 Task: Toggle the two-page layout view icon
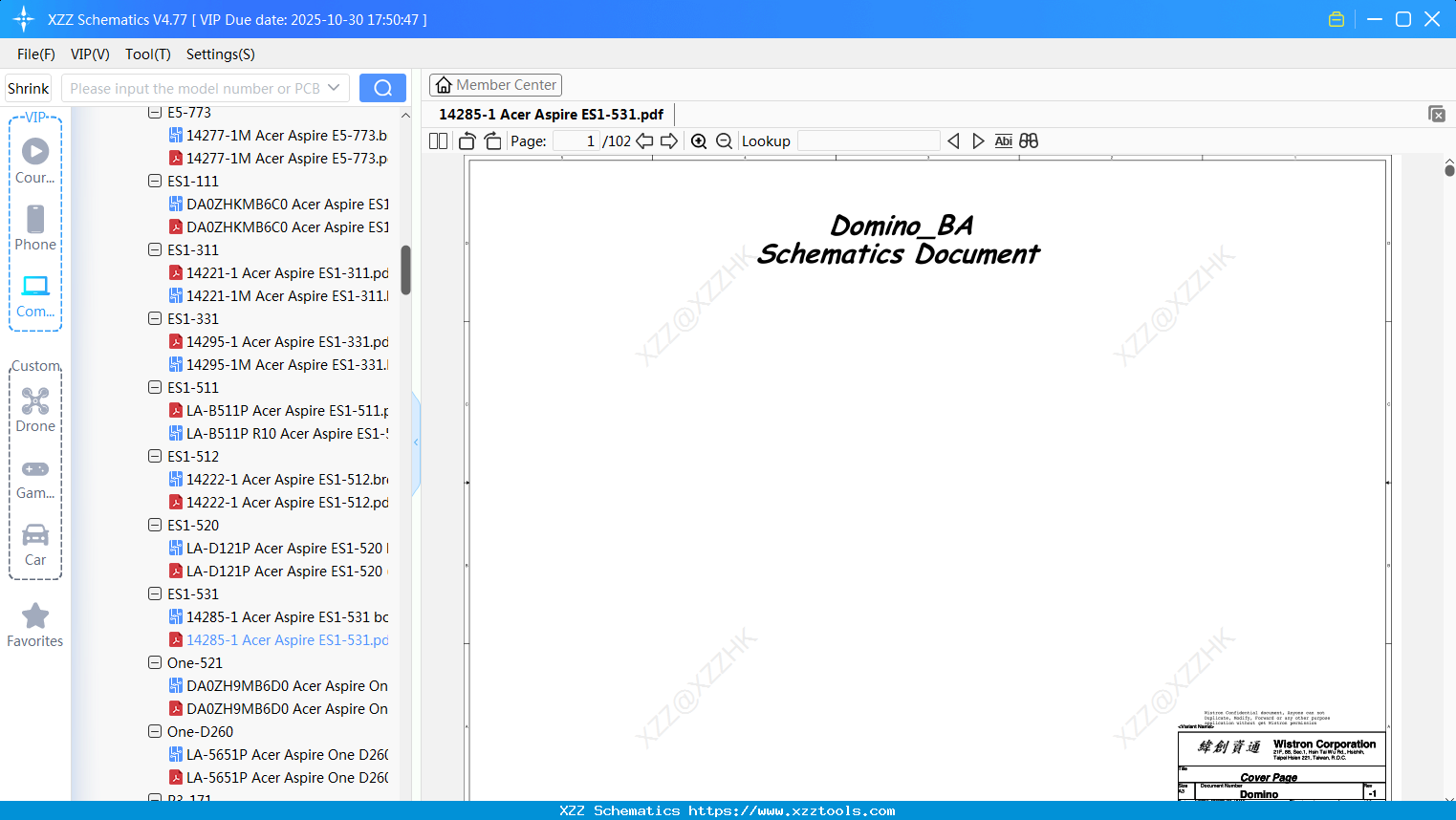439,141
